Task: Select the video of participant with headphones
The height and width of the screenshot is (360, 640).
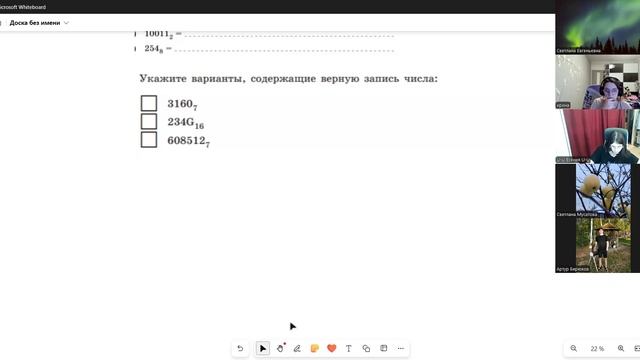Action: click(x=598, y=82)
